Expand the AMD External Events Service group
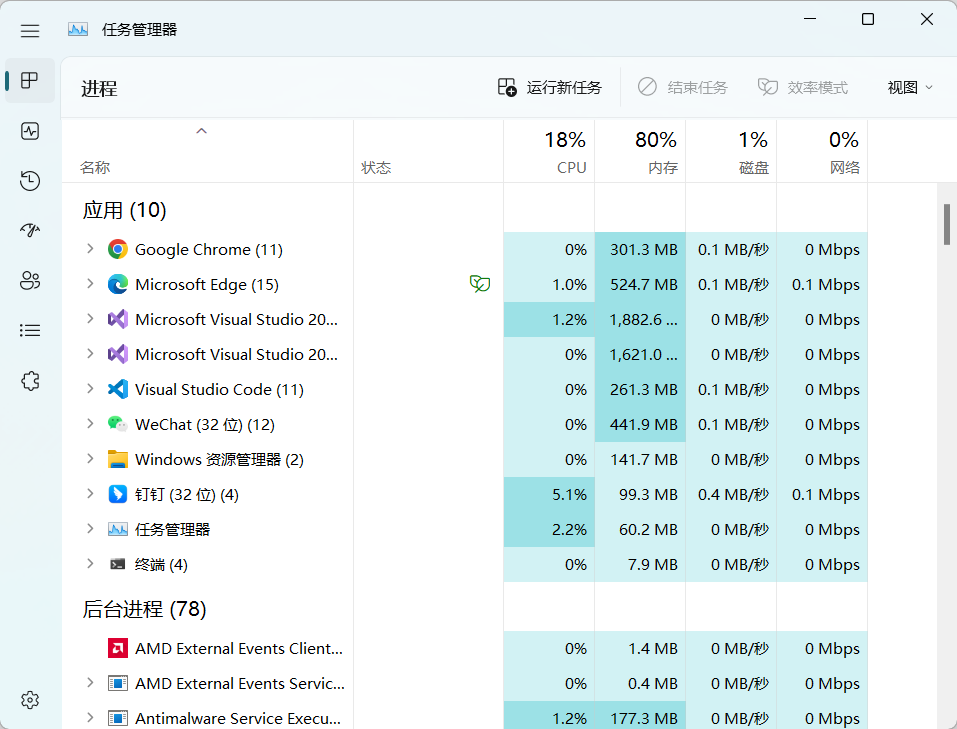 coord(90,683)
